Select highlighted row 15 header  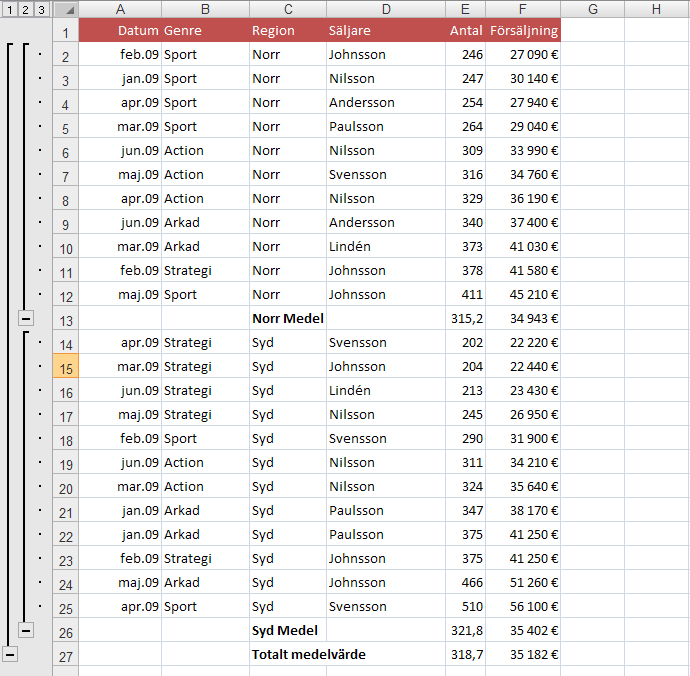point(66,366)
